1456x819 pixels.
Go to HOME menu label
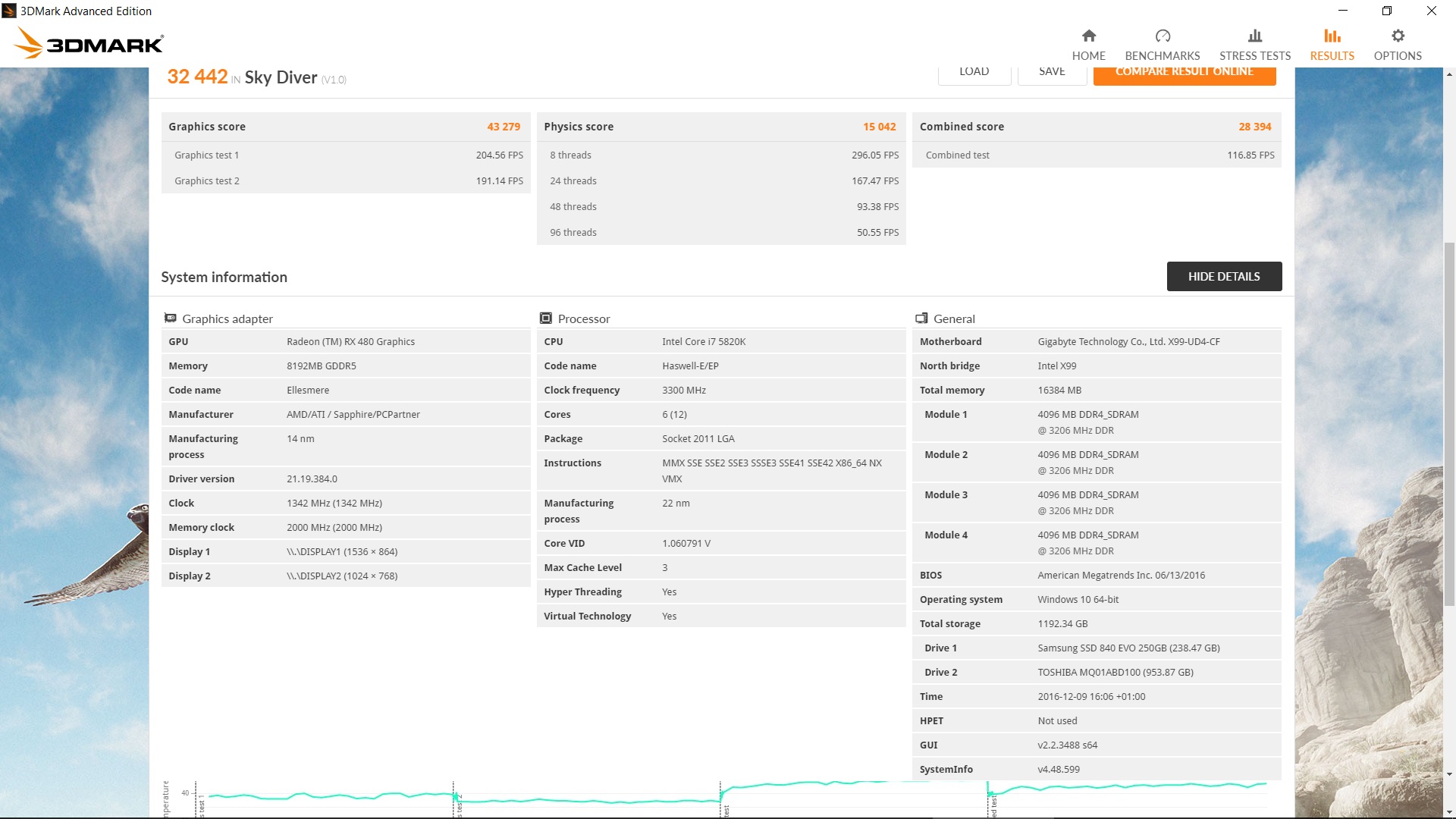[x=1088, y=55]
